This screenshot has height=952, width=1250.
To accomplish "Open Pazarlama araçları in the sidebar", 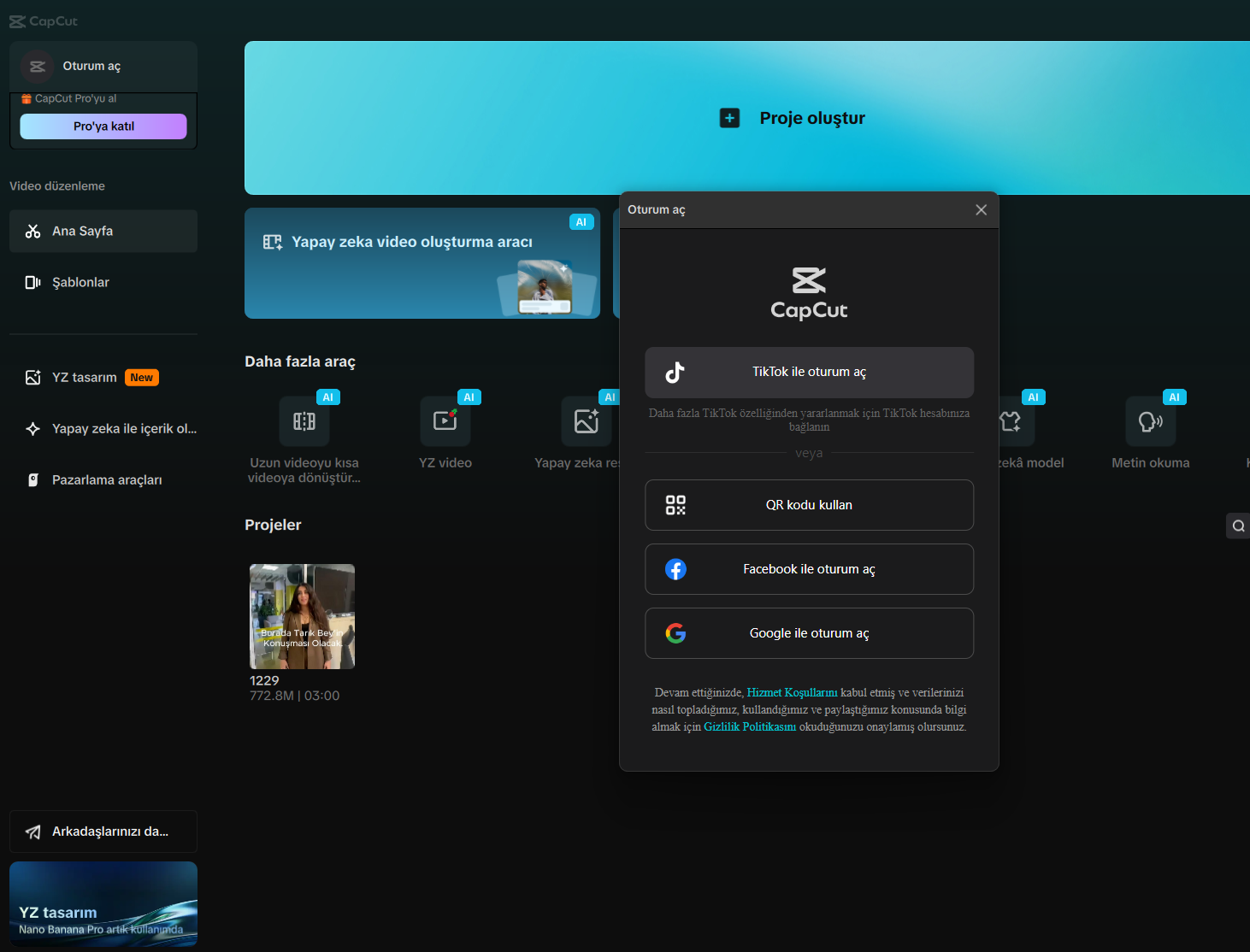I will [103, 479].
